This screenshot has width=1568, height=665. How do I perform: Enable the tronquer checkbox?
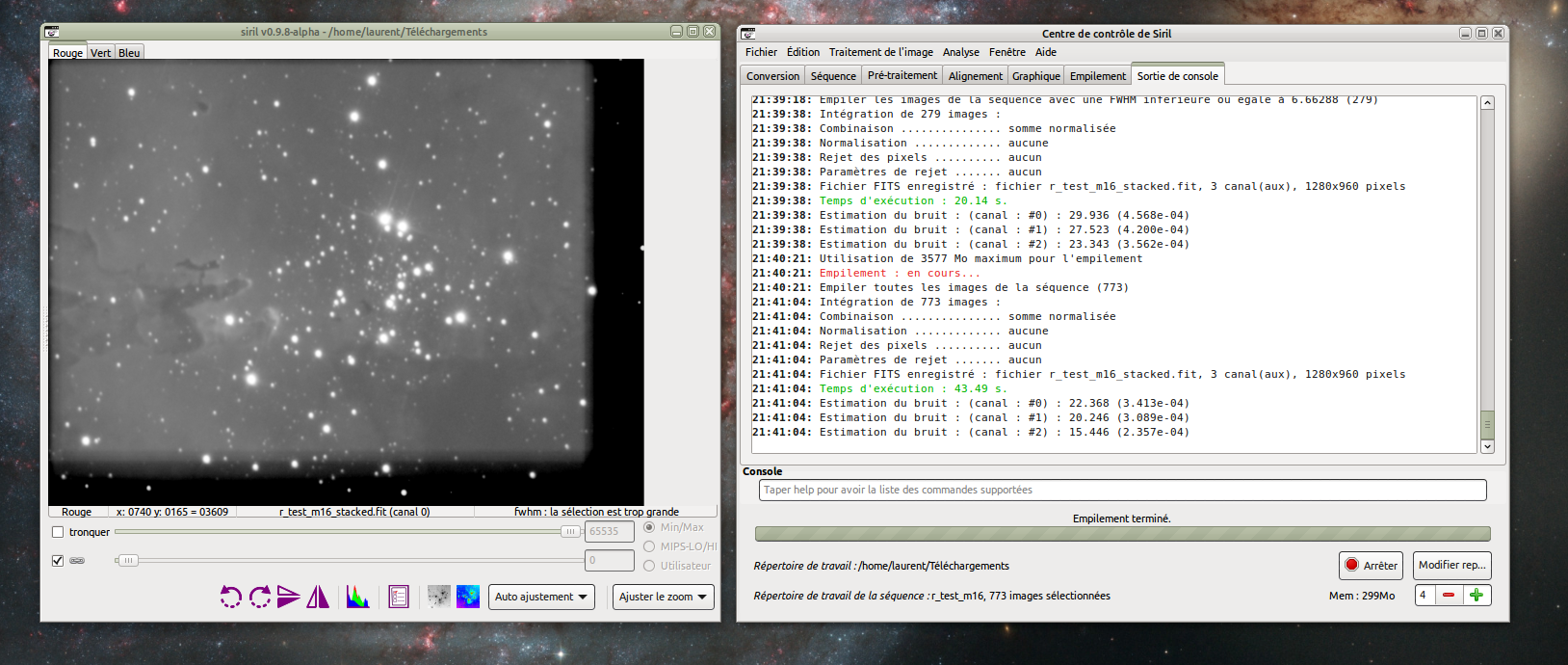pyautogui.click(x=58, y=532)
